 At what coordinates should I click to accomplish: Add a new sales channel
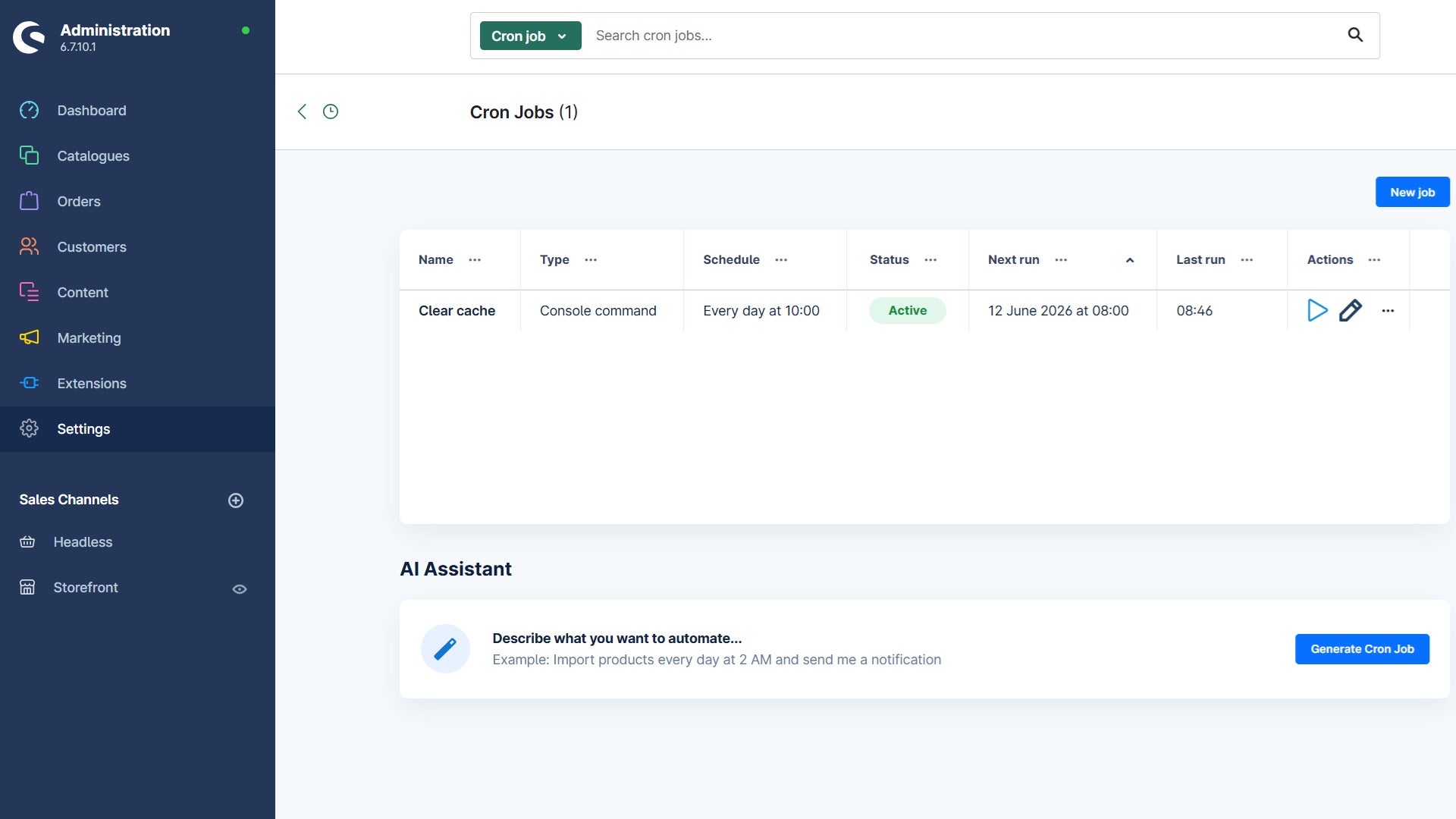[x=236, y=500]
